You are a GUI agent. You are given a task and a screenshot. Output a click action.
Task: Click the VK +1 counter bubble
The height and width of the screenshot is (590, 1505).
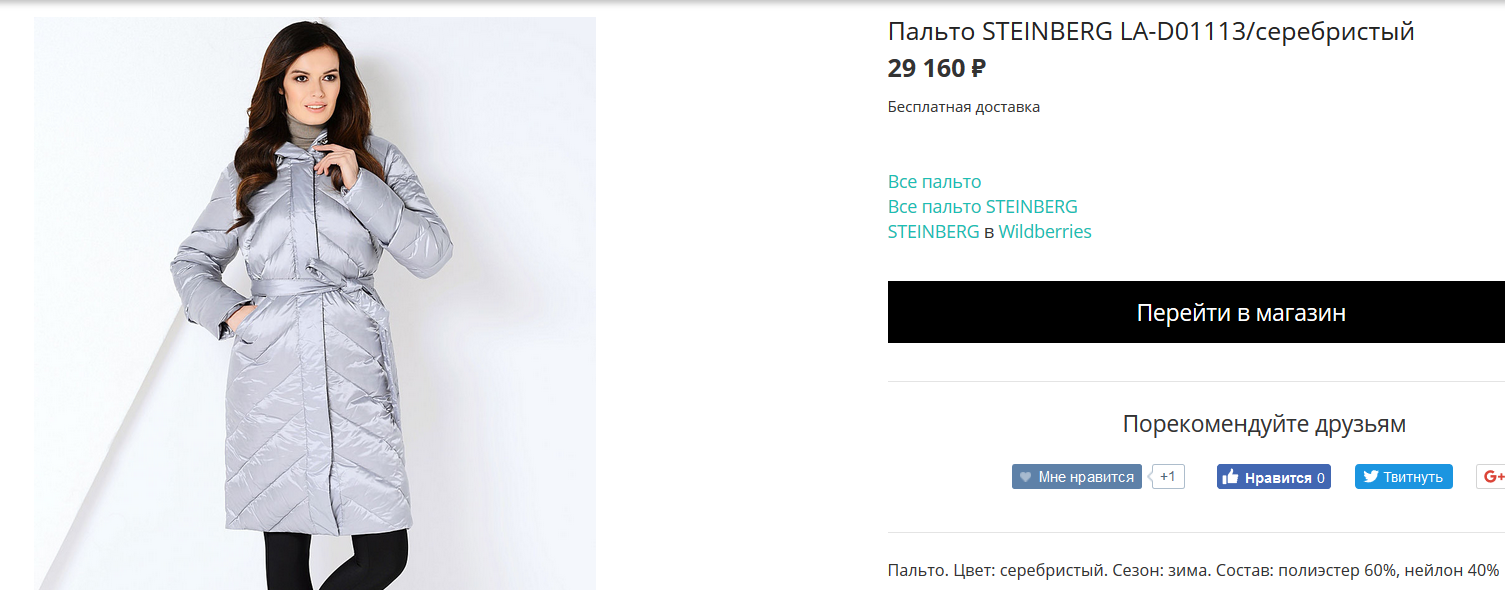[x=1168, y=476]
